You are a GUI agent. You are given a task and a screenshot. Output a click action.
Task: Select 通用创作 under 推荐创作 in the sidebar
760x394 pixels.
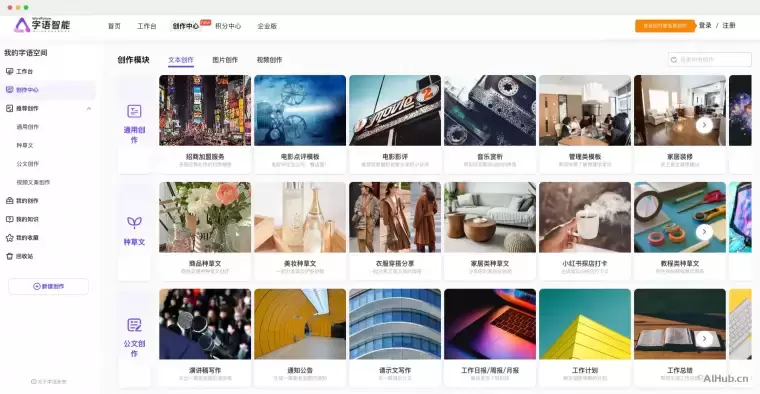pos(28,127)
